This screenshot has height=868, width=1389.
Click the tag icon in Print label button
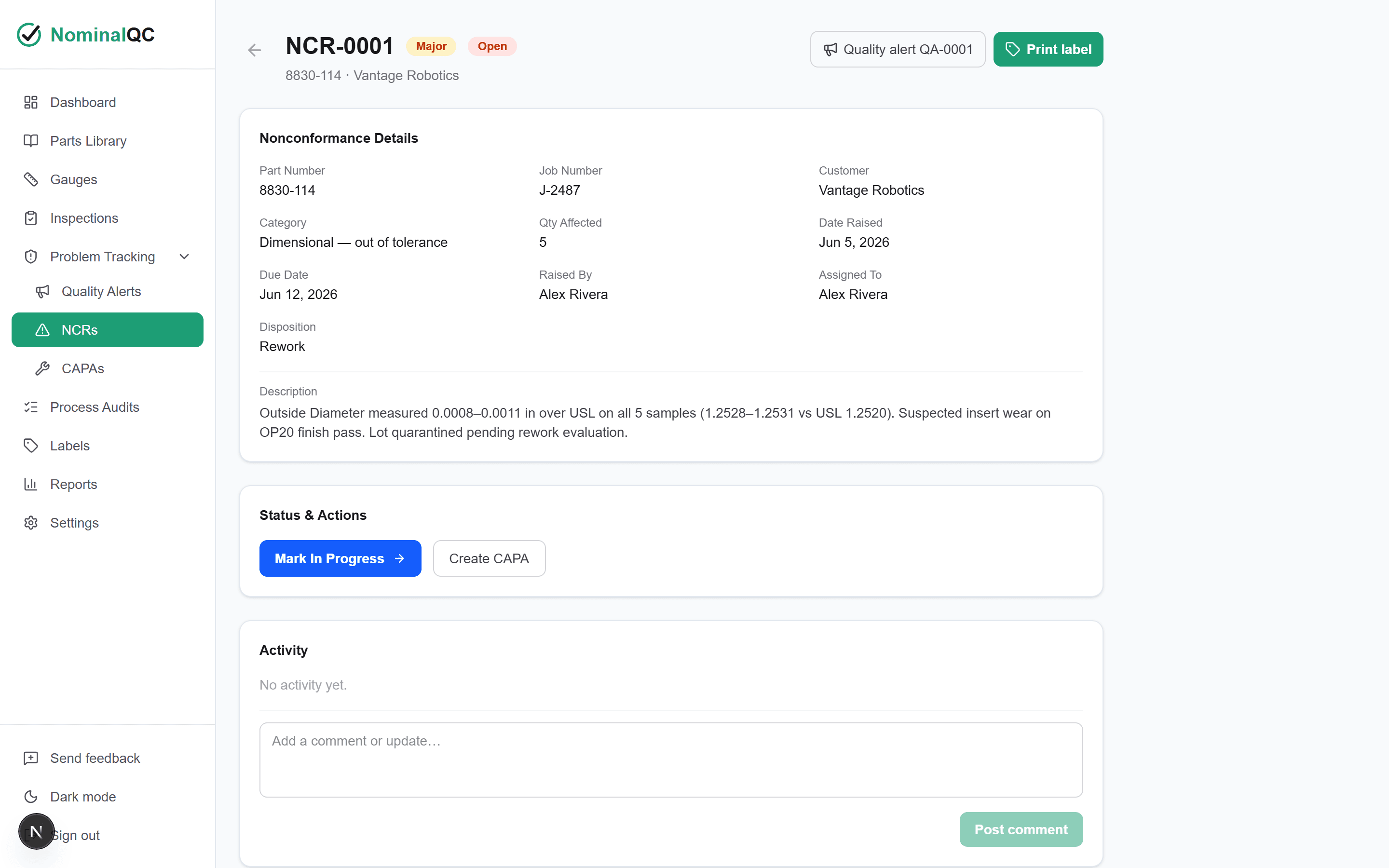click(1012, 49)
